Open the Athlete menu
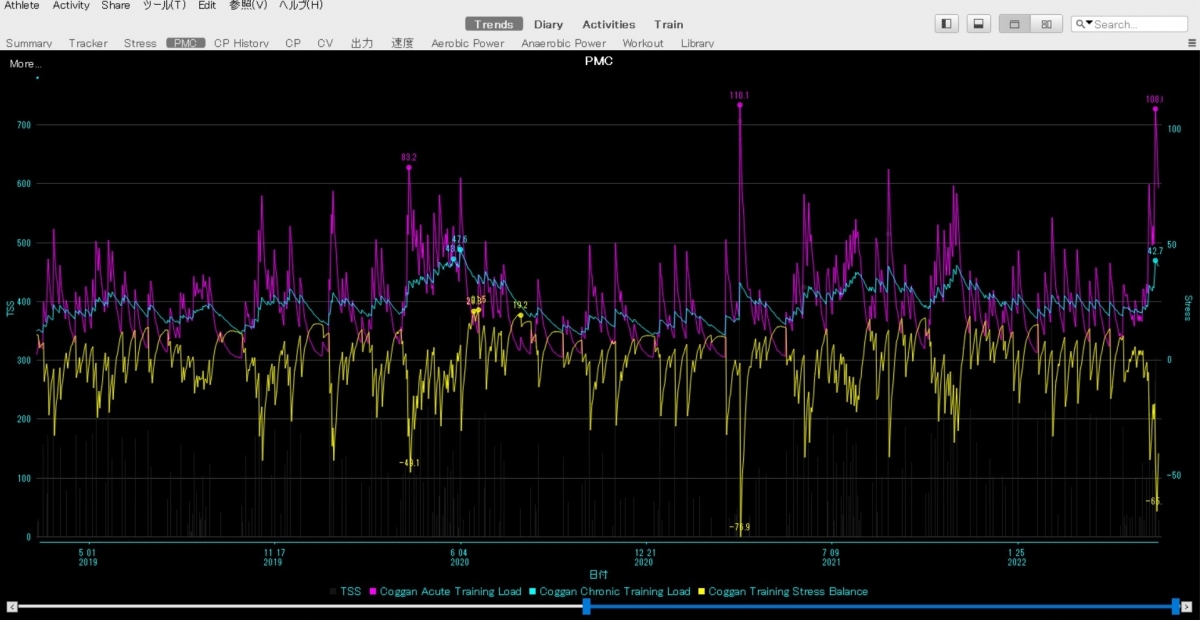1200x620 pixels. tap(22, 5)
